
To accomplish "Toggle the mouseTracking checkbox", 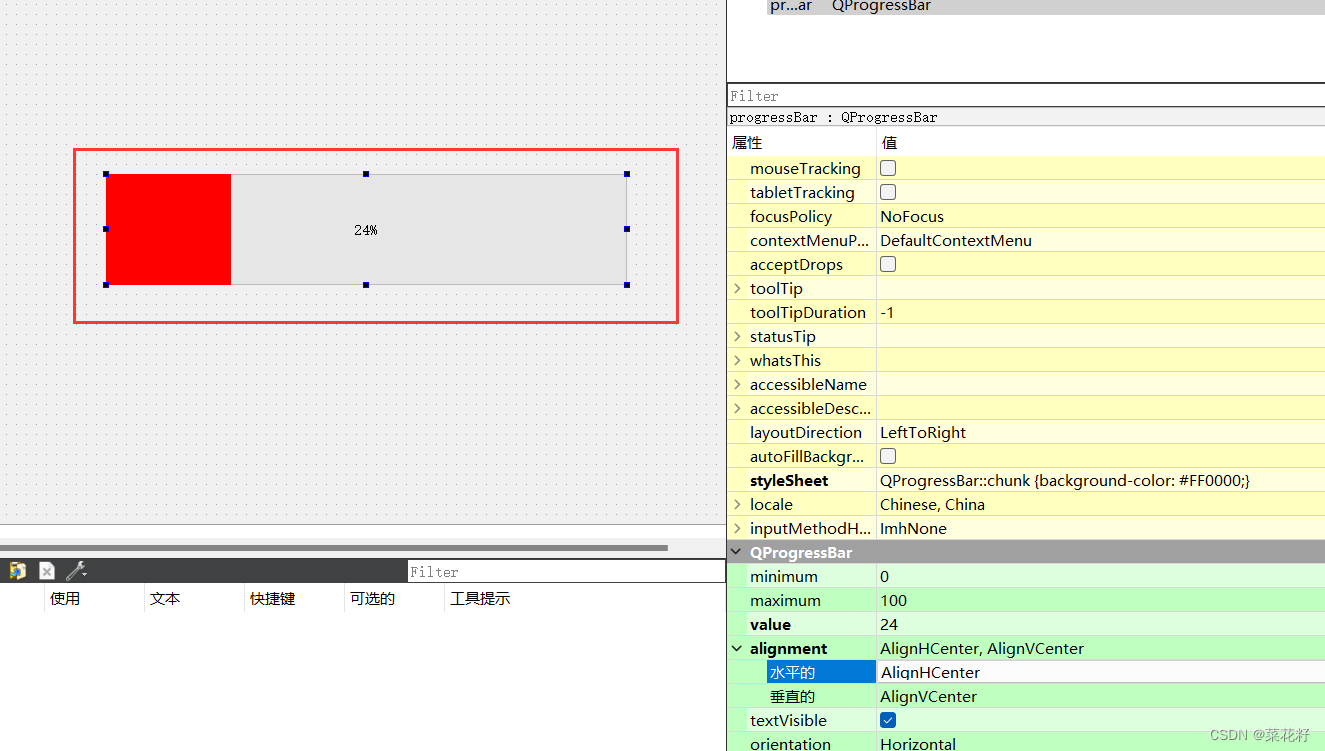I will coord(888,168).
